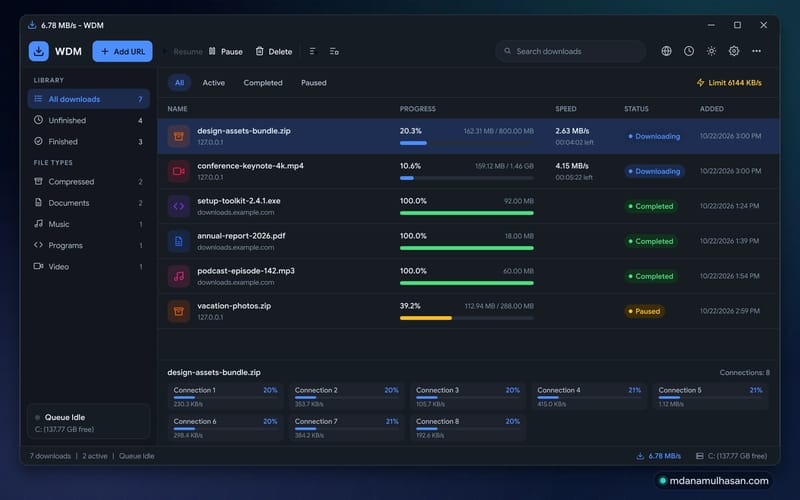Switch to the Paused tab
Screen dimensions: 800x500
tap(314, 83)
